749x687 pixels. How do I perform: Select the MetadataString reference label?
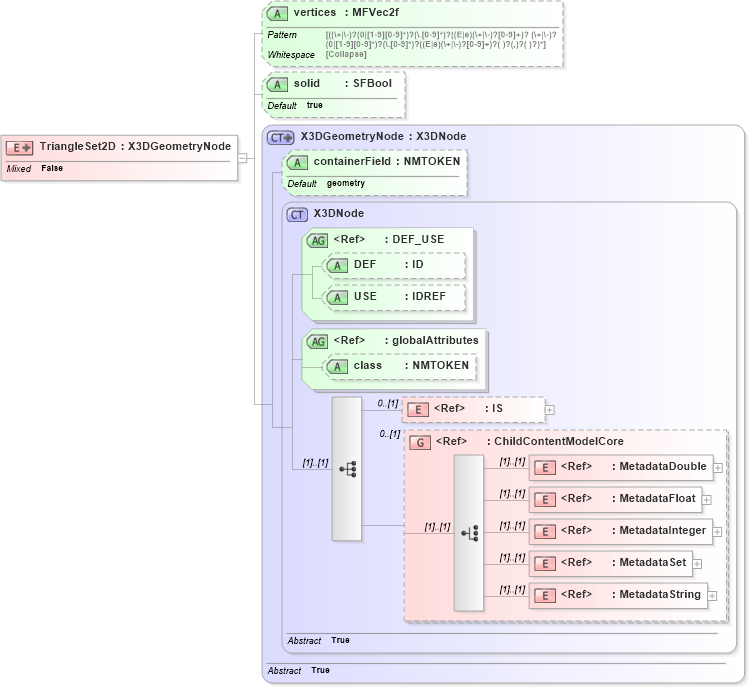tap(631, 594)
